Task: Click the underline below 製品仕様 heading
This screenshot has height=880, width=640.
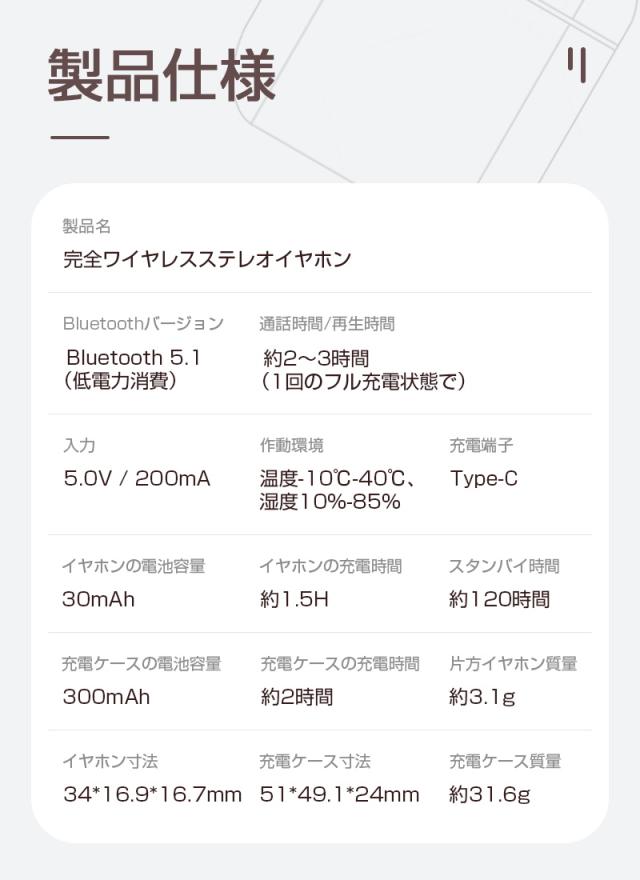Action: pos(79,137)
